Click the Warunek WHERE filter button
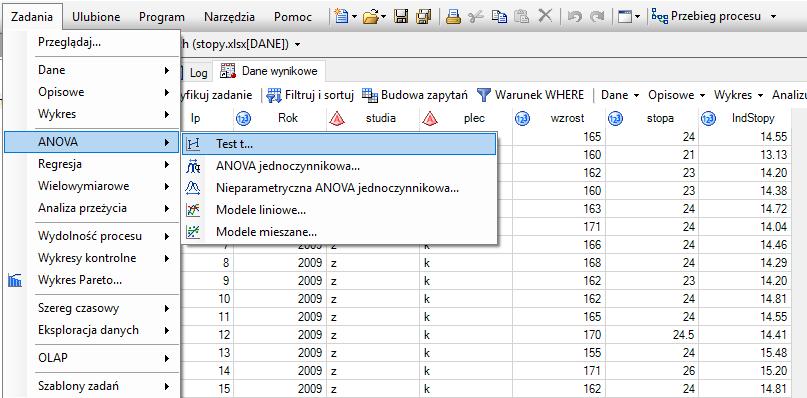Viewport: 807px width, 398px height. (531, 95)
